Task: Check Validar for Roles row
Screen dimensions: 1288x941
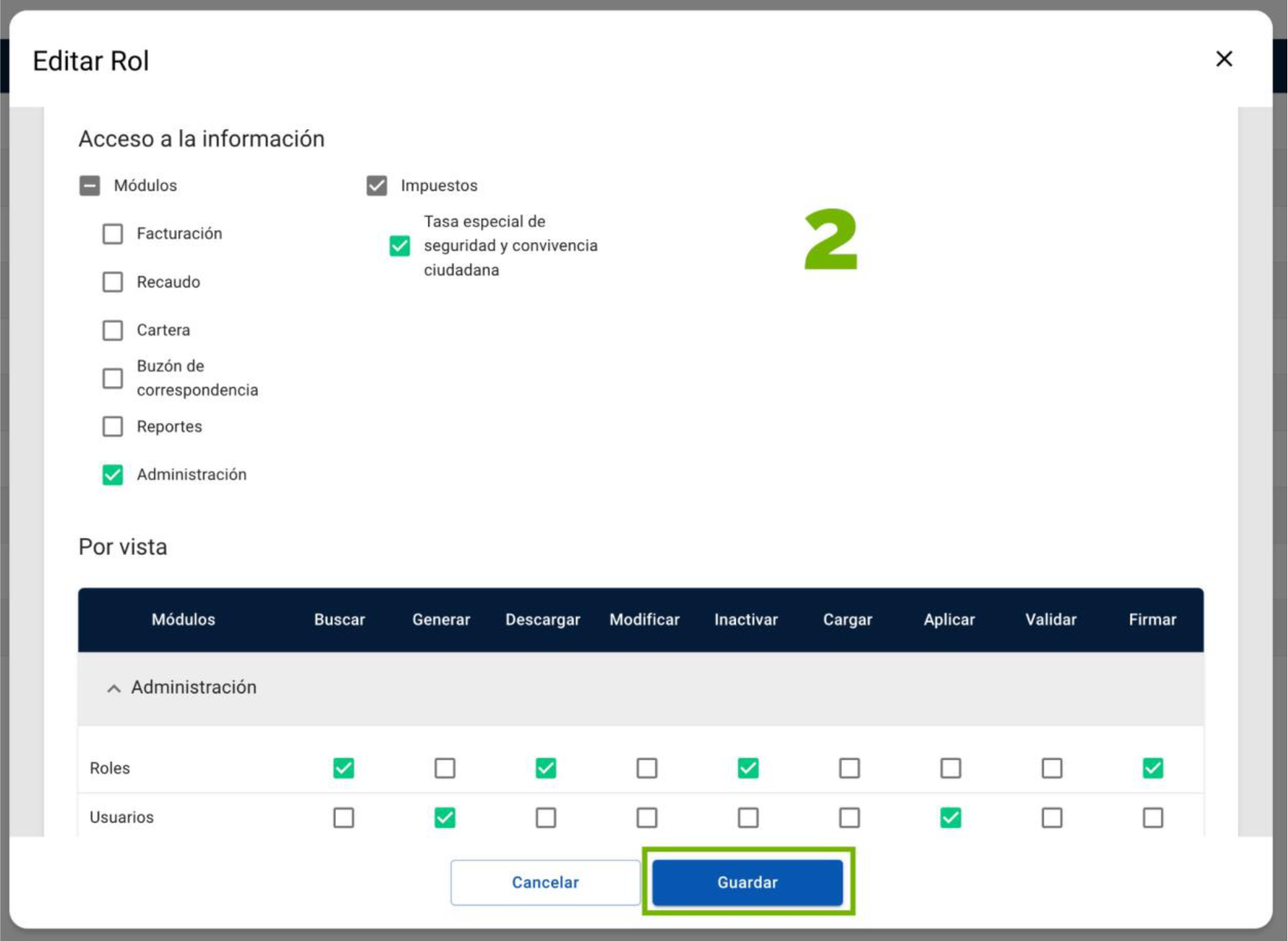Action: pos(1052,768)
